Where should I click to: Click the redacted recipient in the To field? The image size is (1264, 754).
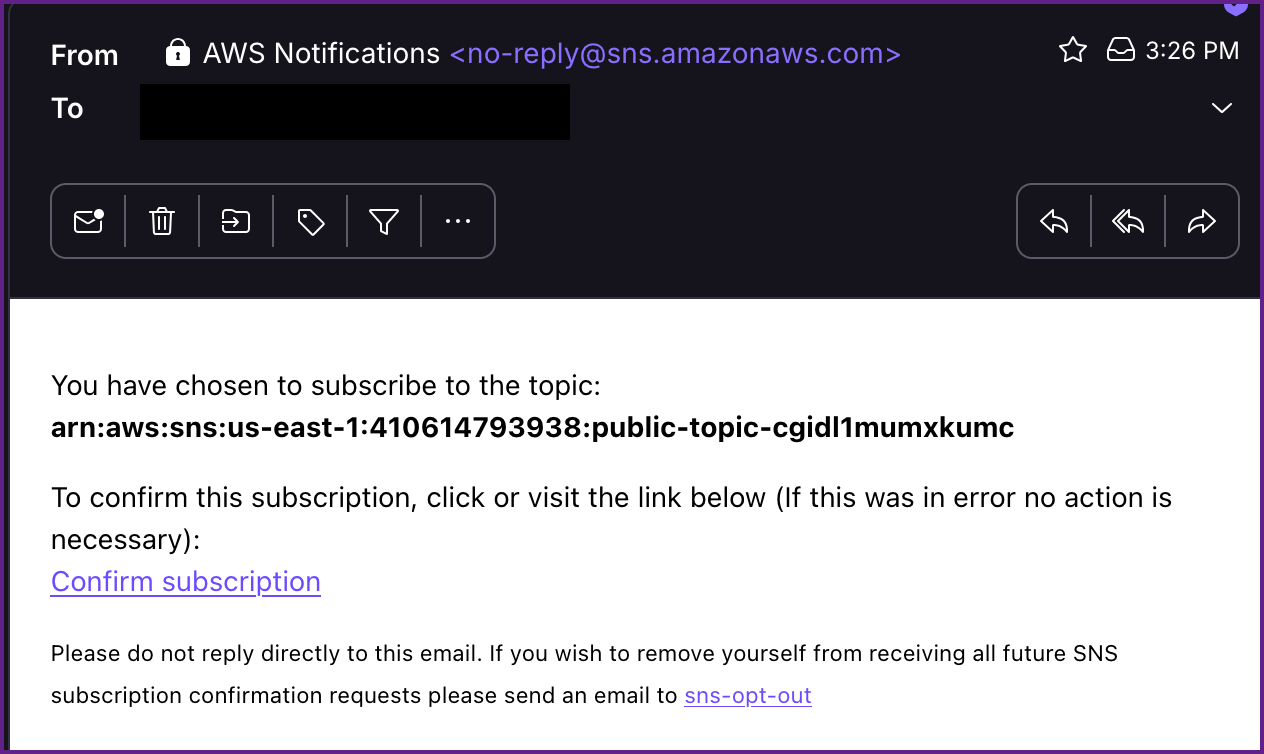tap(355, 111)
